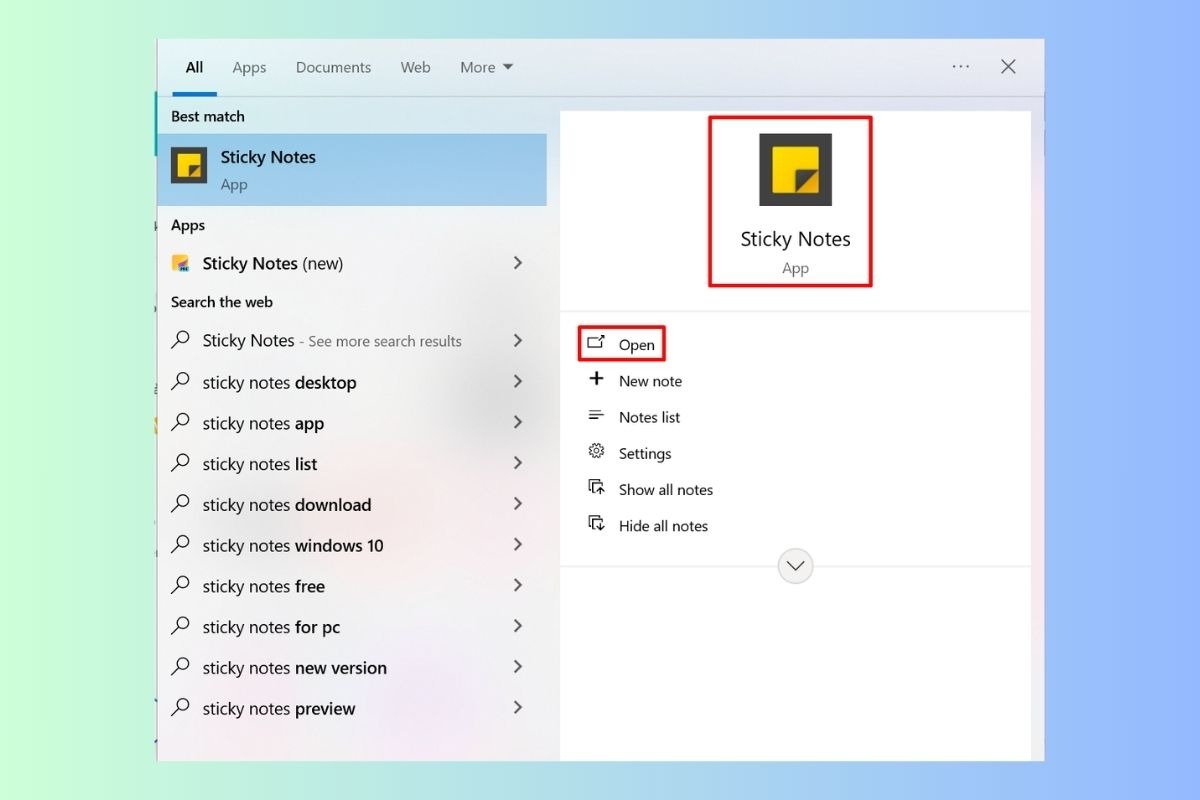Select the All tab
Viewport: 1200px width, 800px height.
pos(194,67)
